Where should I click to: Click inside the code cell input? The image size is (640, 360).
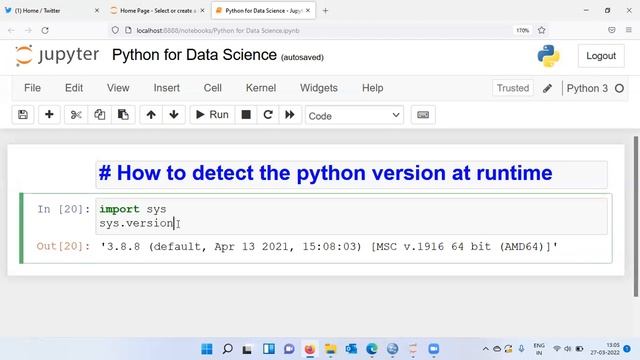tap(351, 216)
